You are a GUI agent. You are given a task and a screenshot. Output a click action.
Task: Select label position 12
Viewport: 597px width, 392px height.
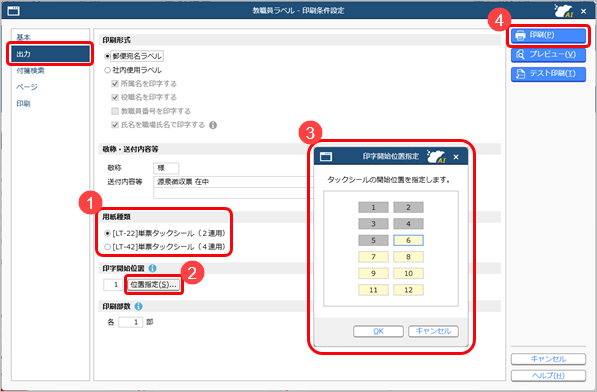(408, 290)
